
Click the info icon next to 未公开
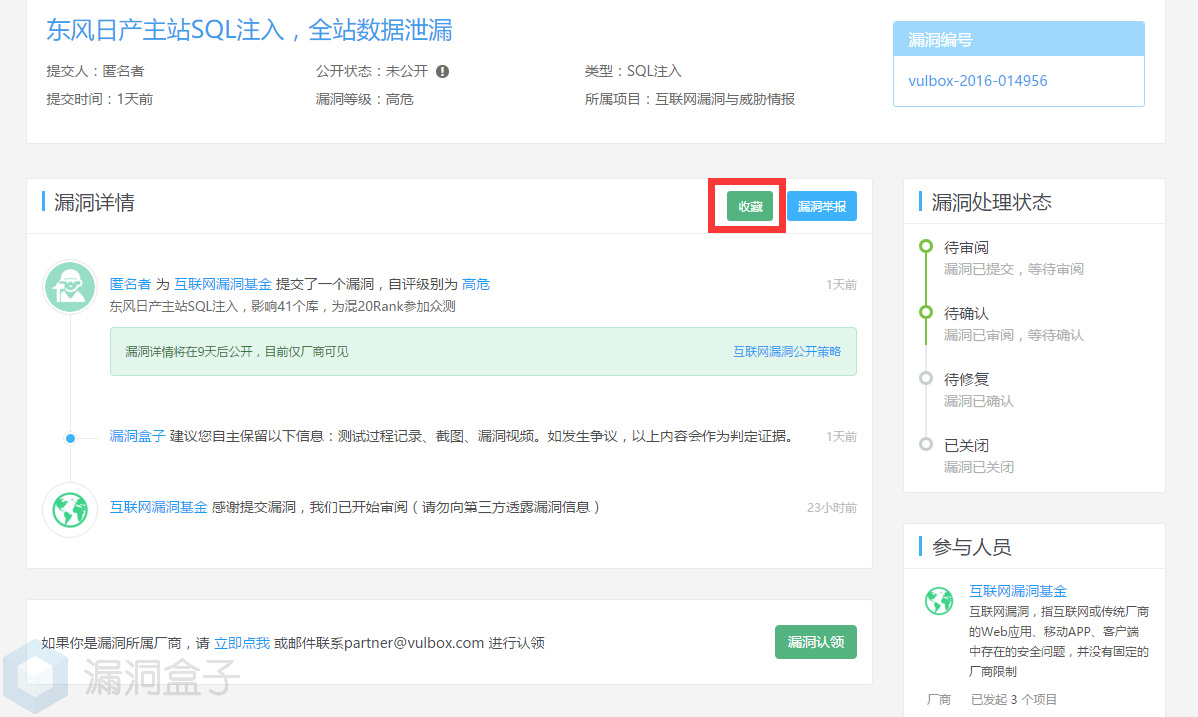442,71
